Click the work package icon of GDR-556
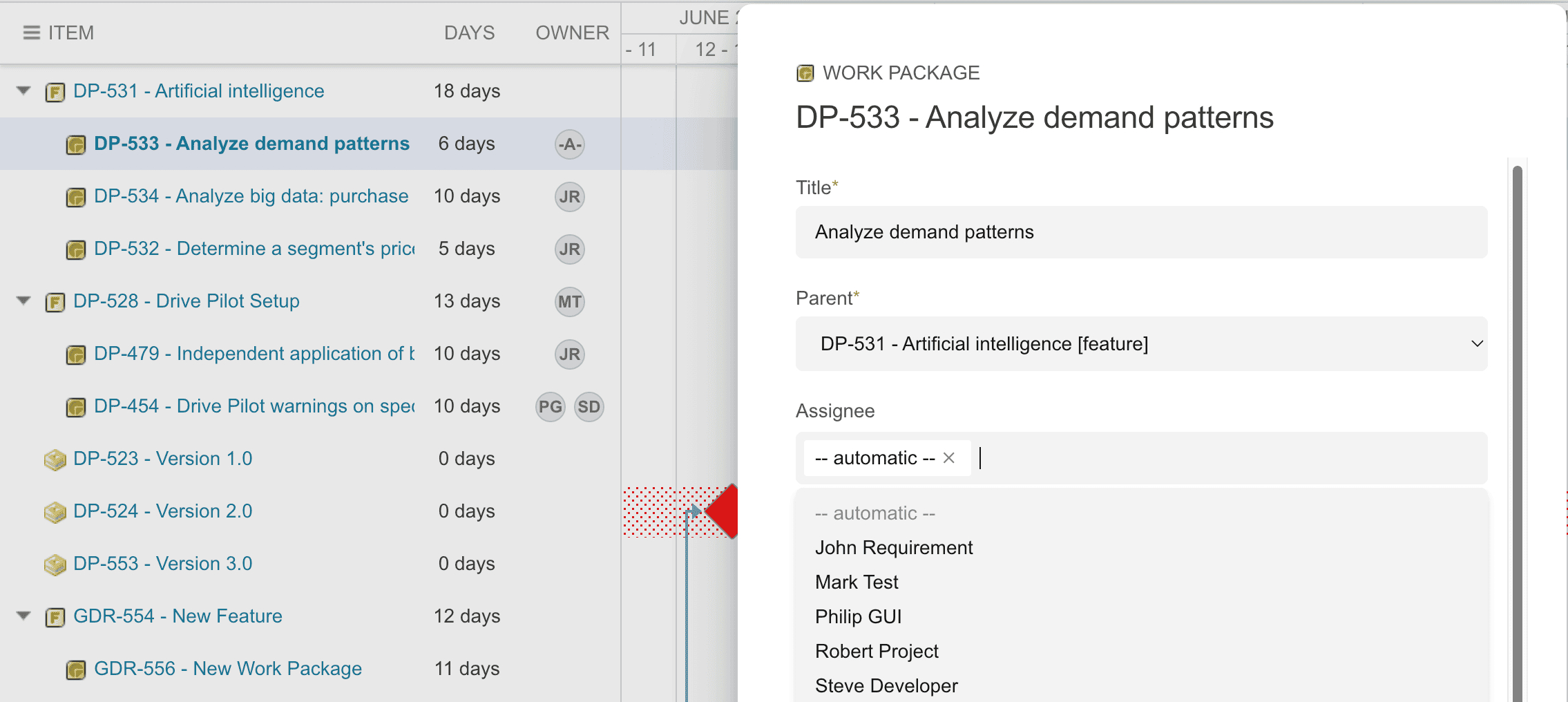 point(76,670)
